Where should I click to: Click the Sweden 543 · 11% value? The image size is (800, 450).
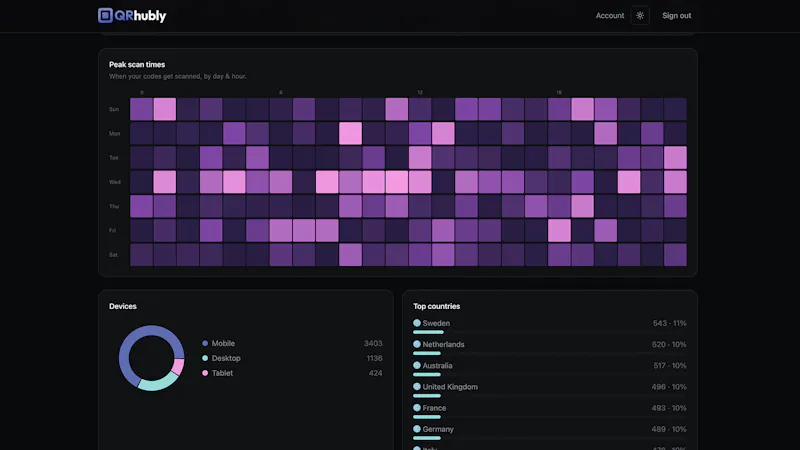(x=669, y=323)
